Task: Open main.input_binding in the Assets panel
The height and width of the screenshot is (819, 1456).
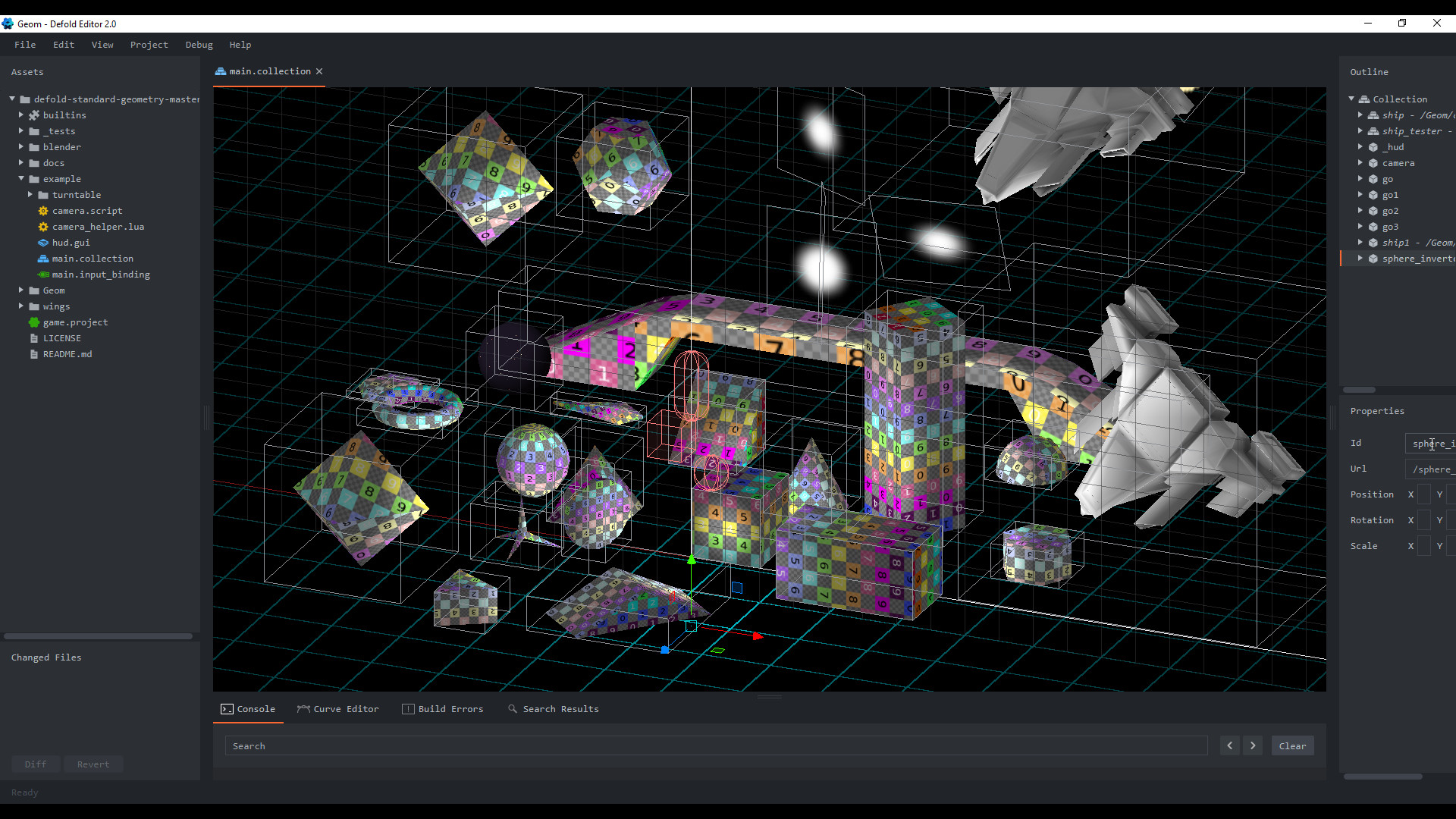Action: (100, 275)
